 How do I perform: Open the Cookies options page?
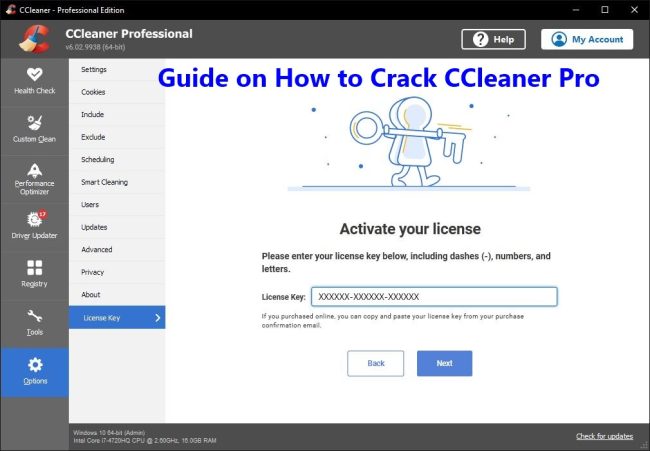tap(117, 92)
